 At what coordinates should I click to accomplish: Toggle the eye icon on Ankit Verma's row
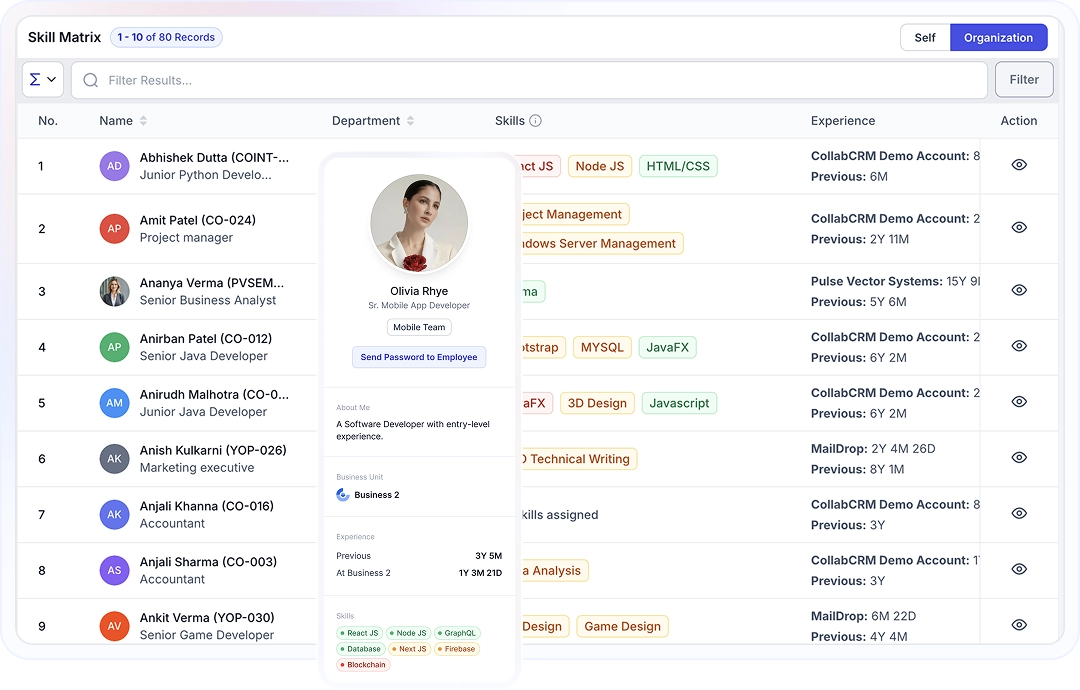click(1019, 626)
